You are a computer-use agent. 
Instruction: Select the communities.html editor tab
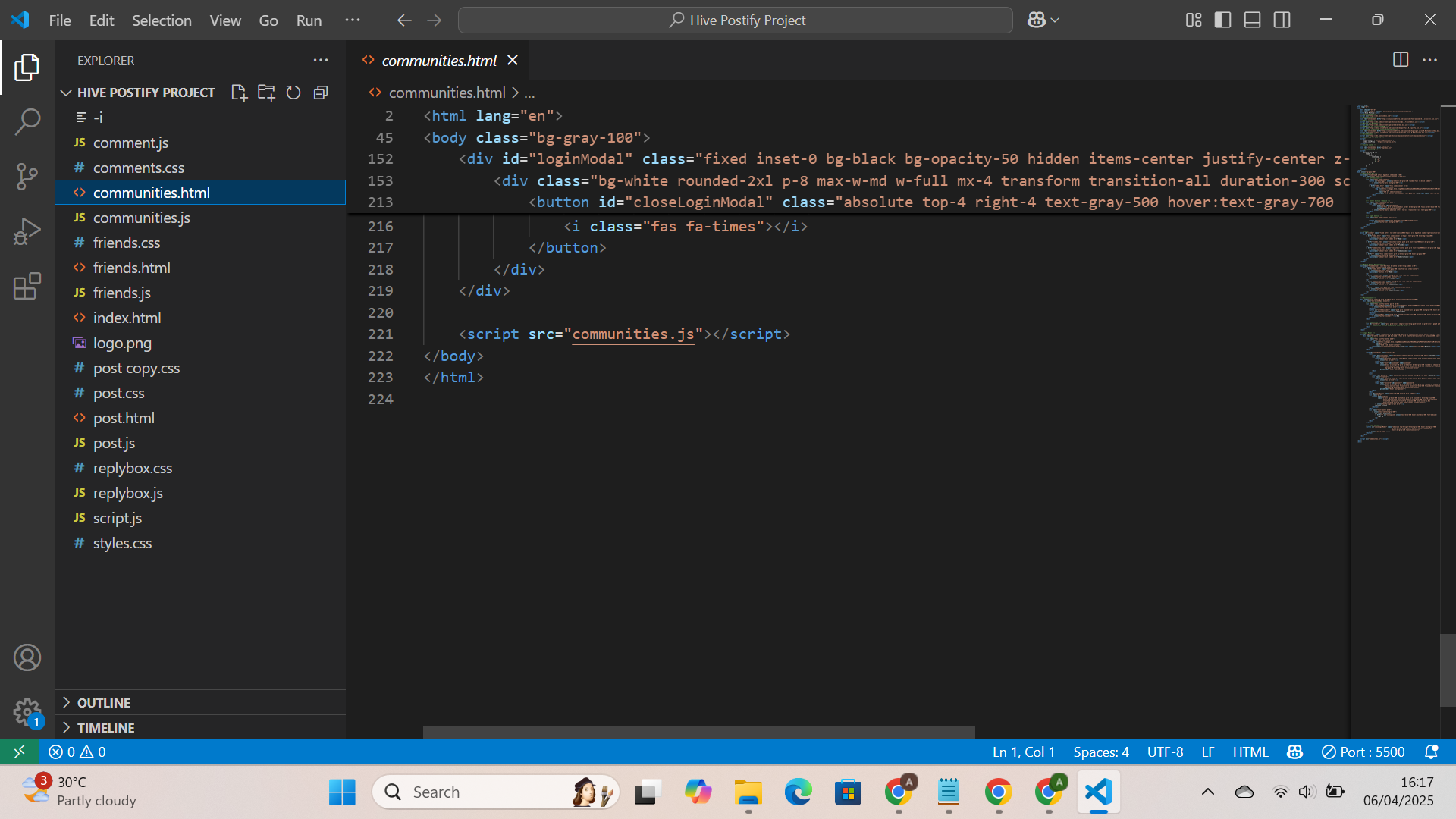[x=438, y=60]
